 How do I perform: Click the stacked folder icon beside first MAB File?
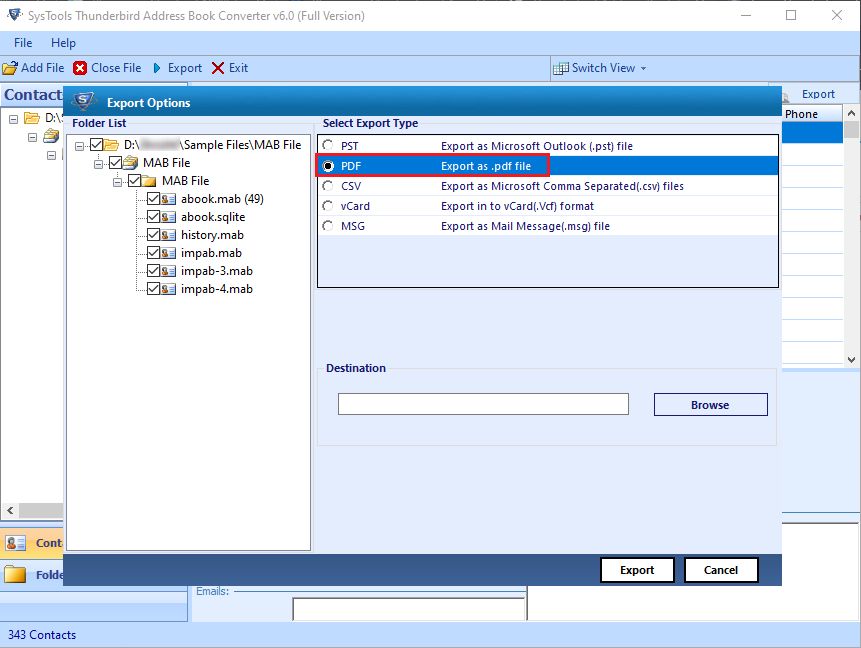tap(131, 163)
